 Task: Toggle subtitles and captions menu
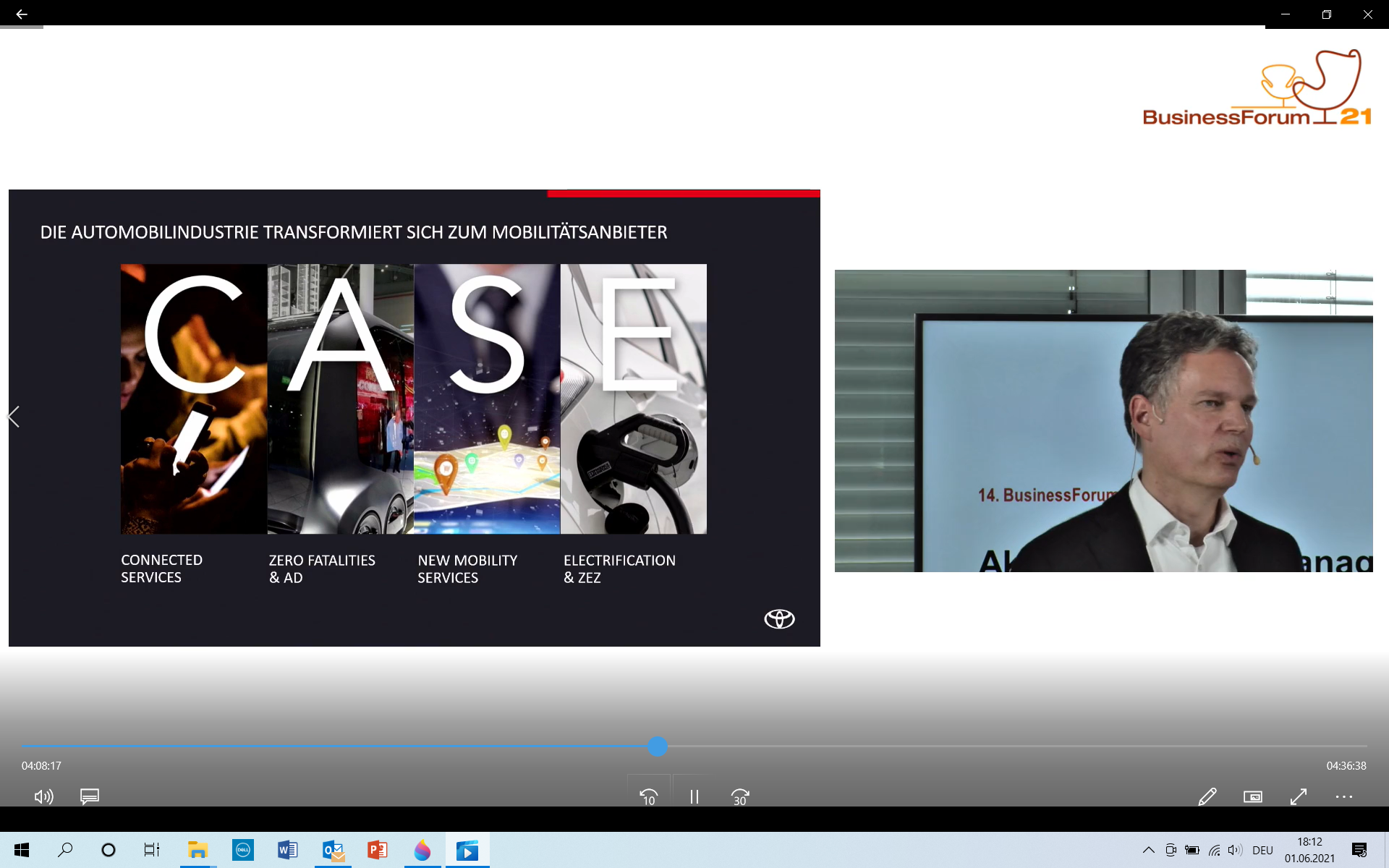pos(90,796)
